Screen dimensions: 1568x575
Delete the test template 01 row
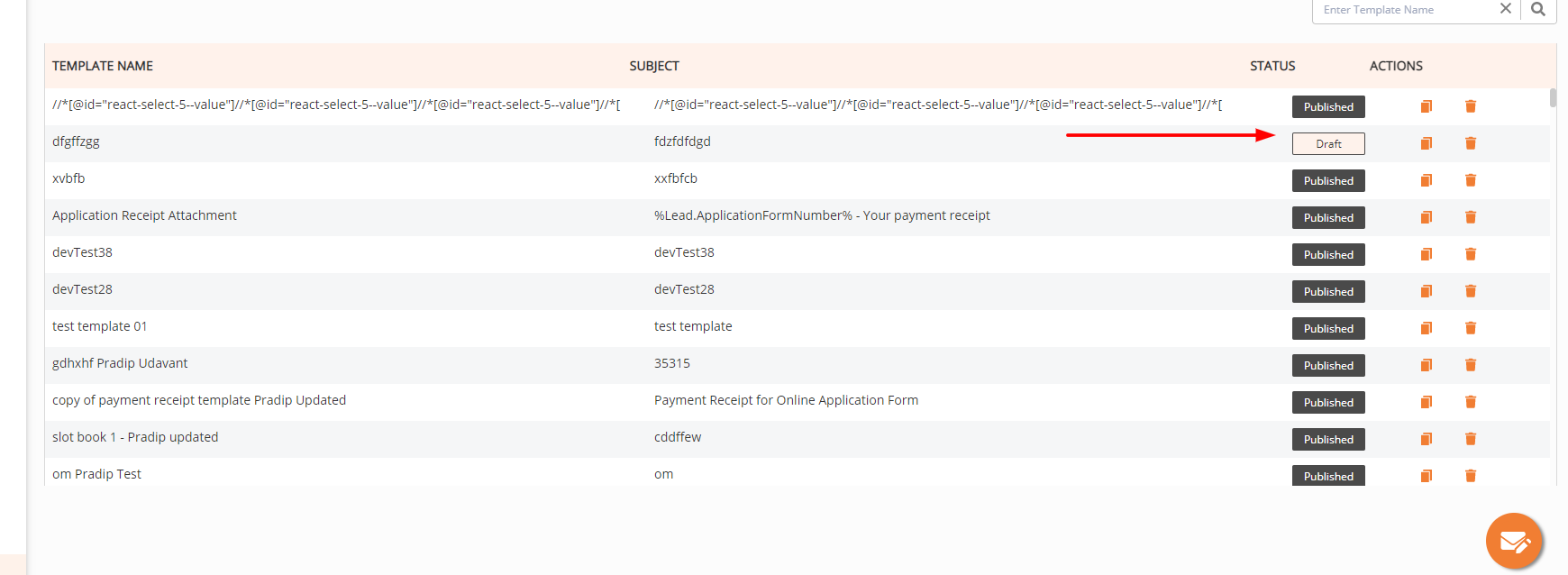point(1471,328)
